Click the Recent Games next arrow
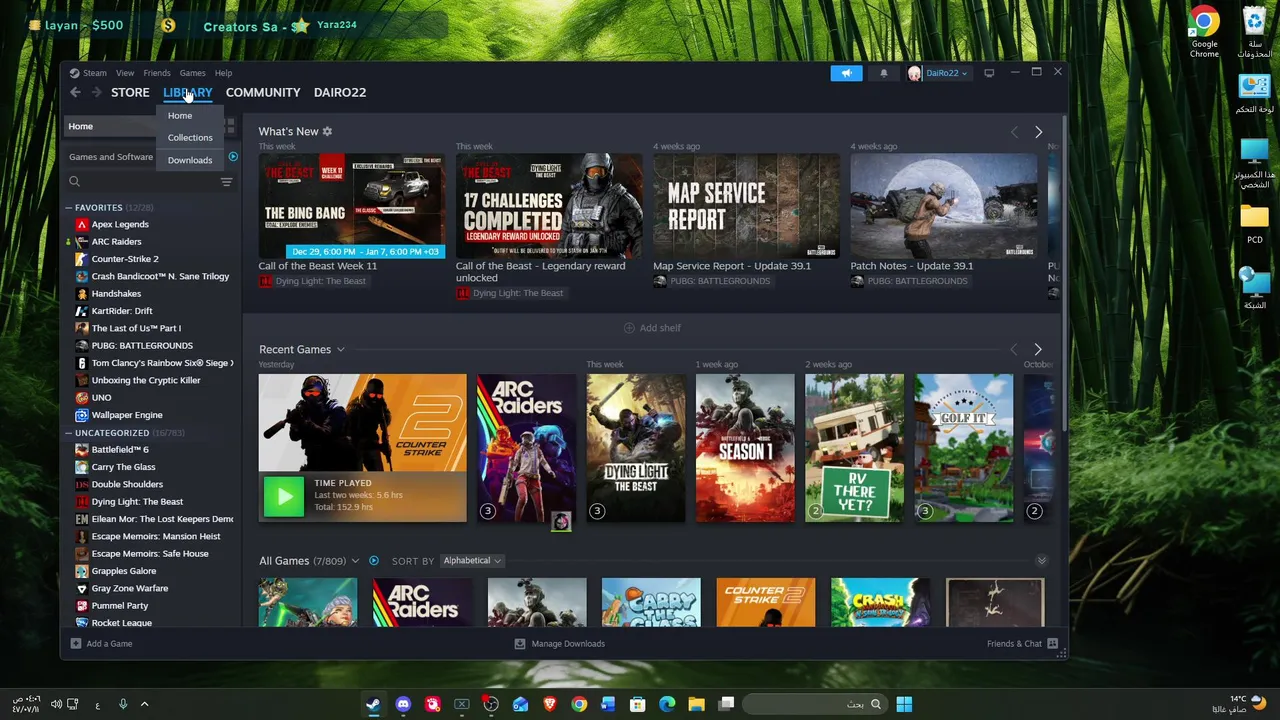This screenshot has height=720, width=1280. 1037,349
